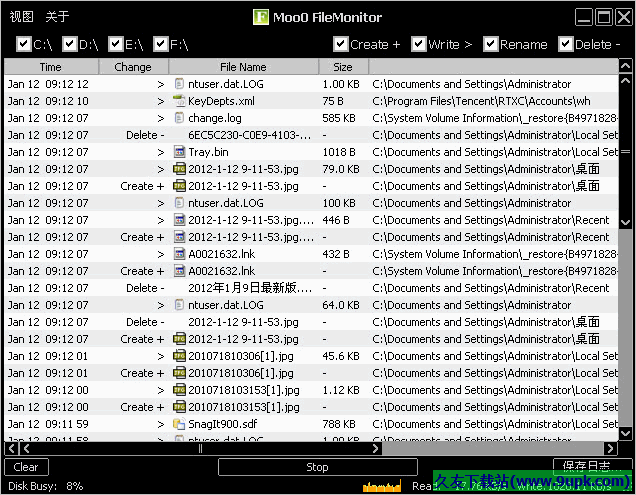Click the horizontal scrollbar thumb
This screenshot has height=495, width=636.
pos(200,448)
